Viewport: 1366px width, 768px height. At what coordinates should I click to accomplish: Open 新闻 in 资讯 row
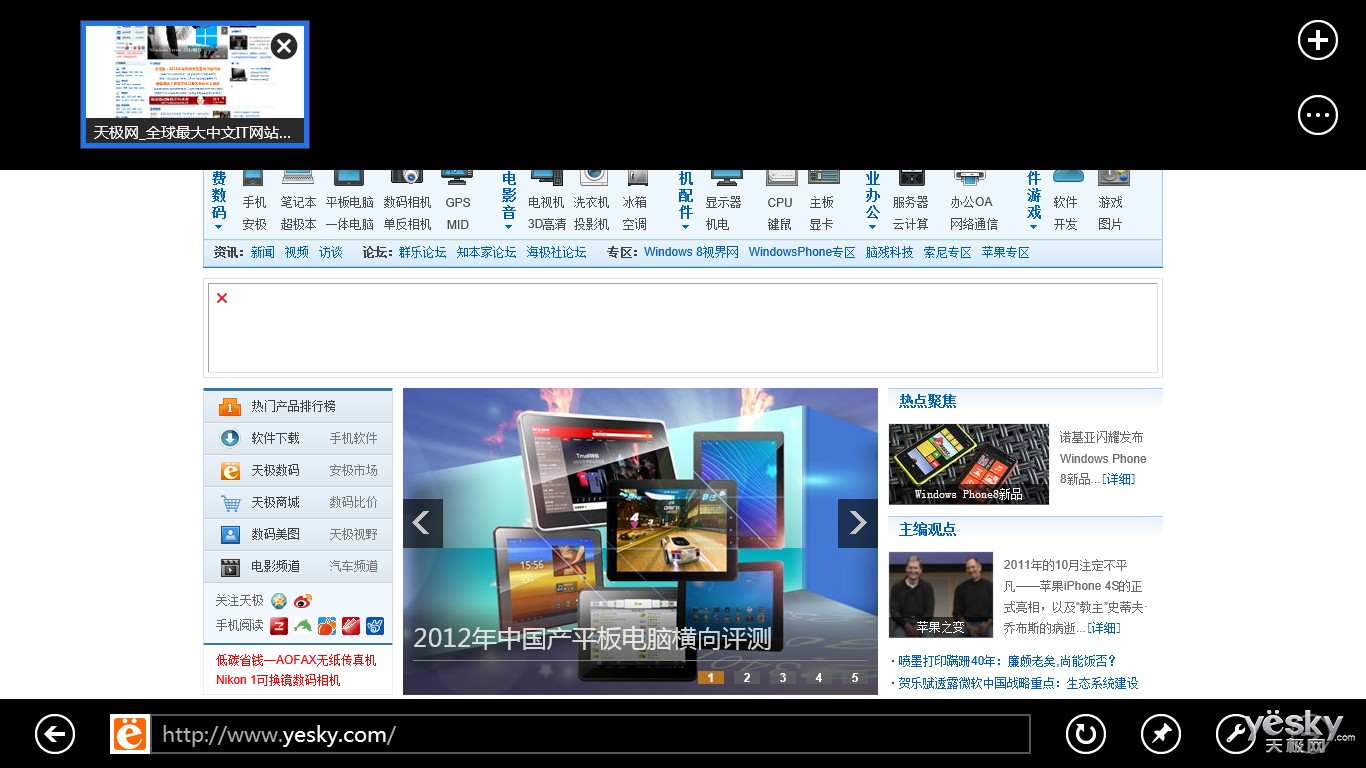tap(263, 252)
